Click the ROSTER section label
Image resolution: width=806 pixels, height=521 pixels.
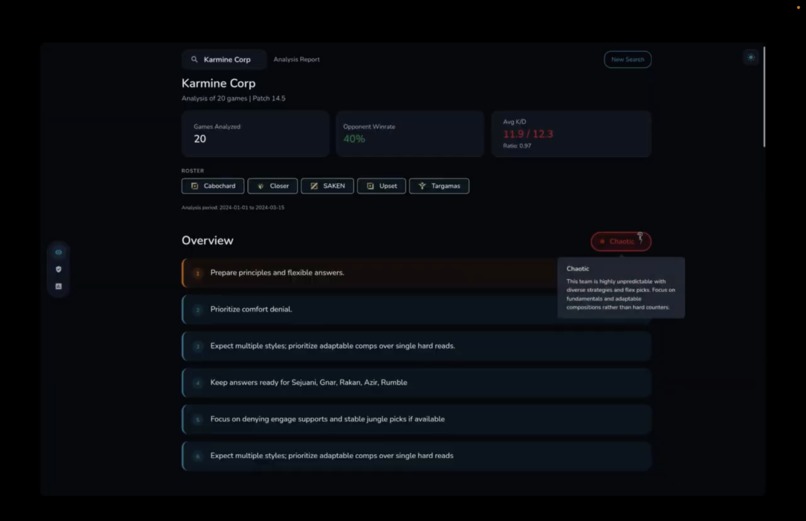click(193, 171)
